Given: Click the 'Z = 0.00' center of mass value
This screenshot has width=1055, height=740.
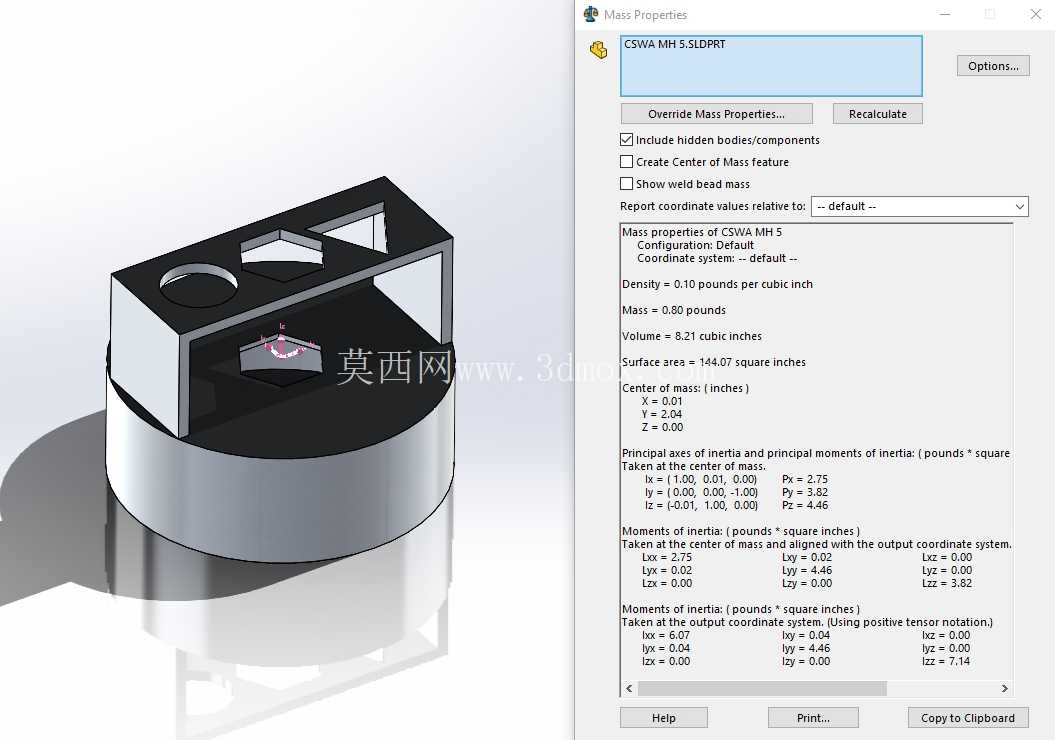Looking at the screenshot, I should click(x=662, y=427).
